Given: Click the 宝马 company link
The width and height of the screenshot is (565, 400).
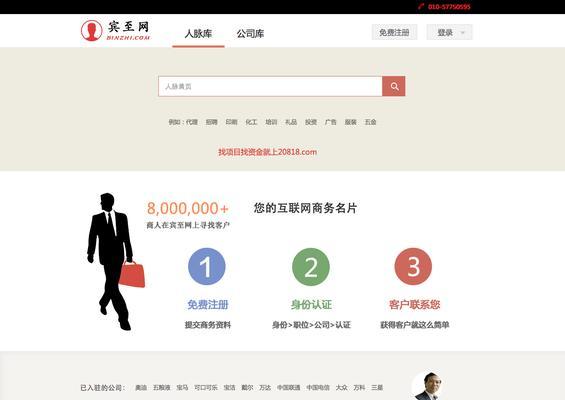Looking at the screenshot, I should tap(182, 387).
